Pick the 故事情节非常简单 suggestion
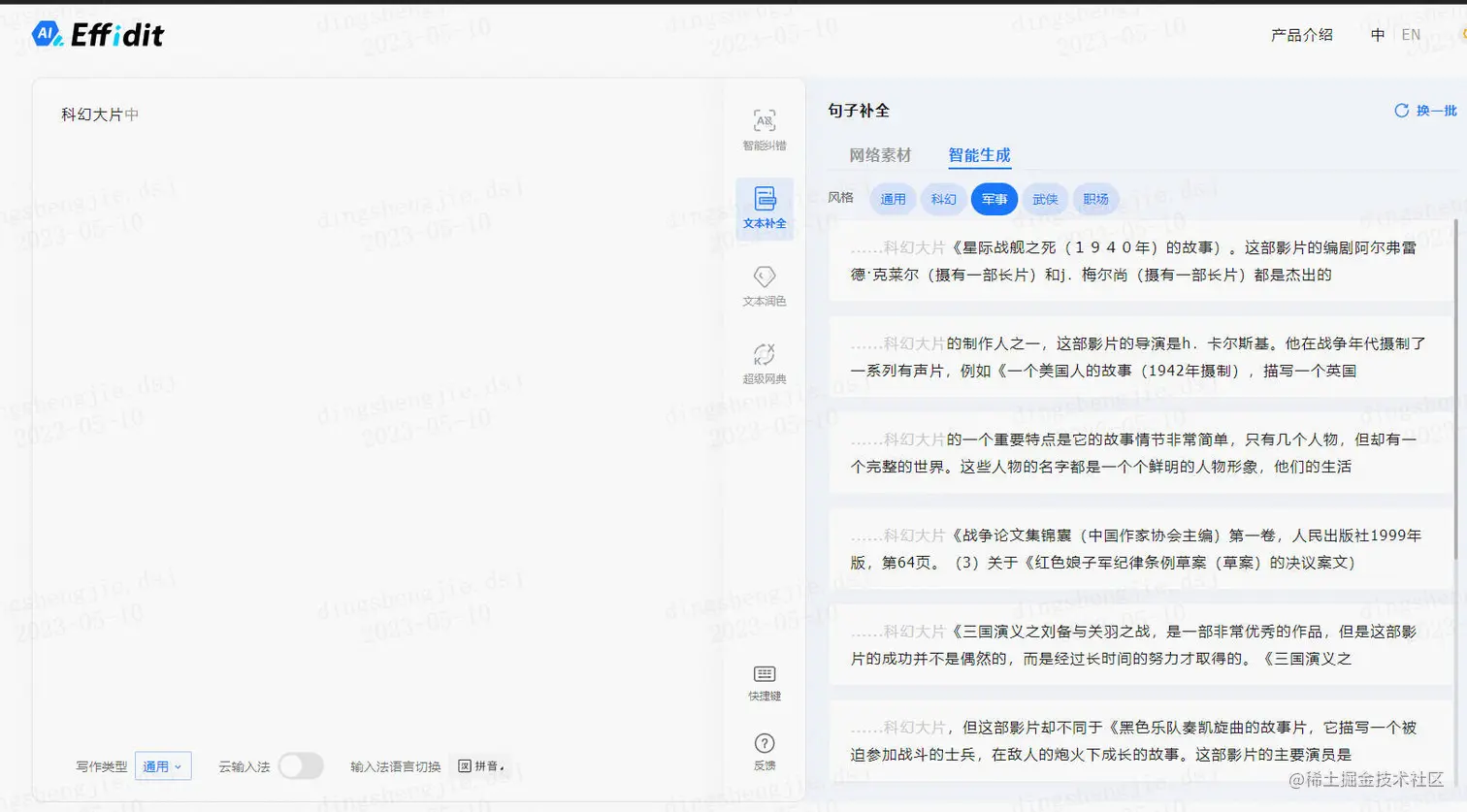Screen dimensions: 1467x812 1140,453
